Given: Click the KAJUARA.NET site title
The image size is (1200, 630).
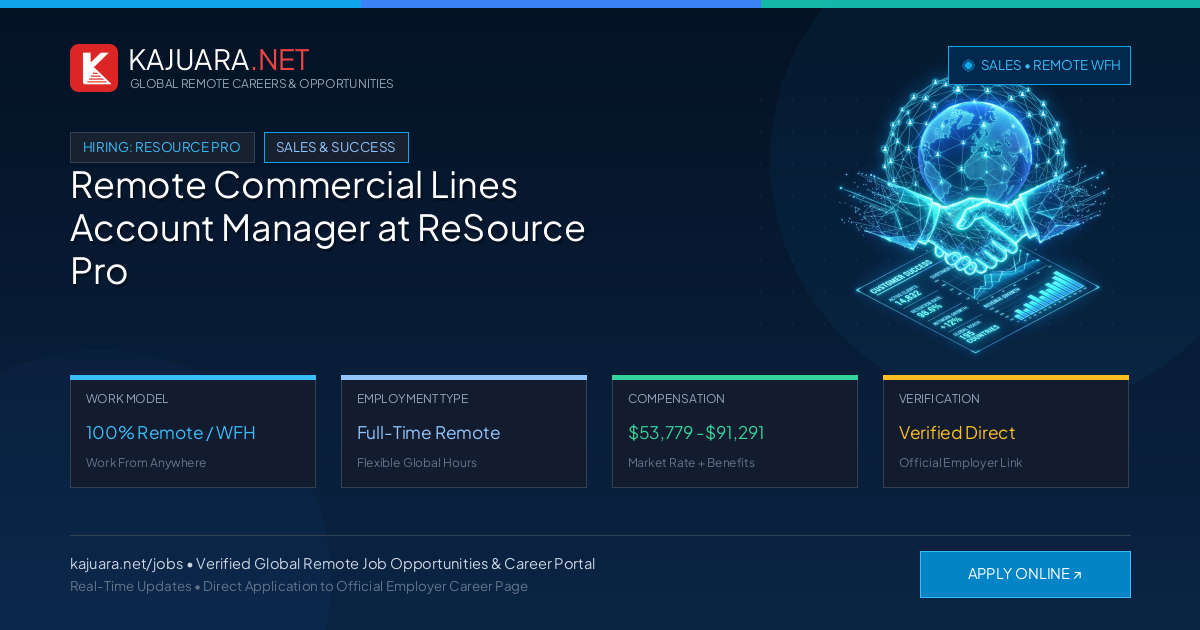Looking at the screenshot, I should click(x=219, y=60).
